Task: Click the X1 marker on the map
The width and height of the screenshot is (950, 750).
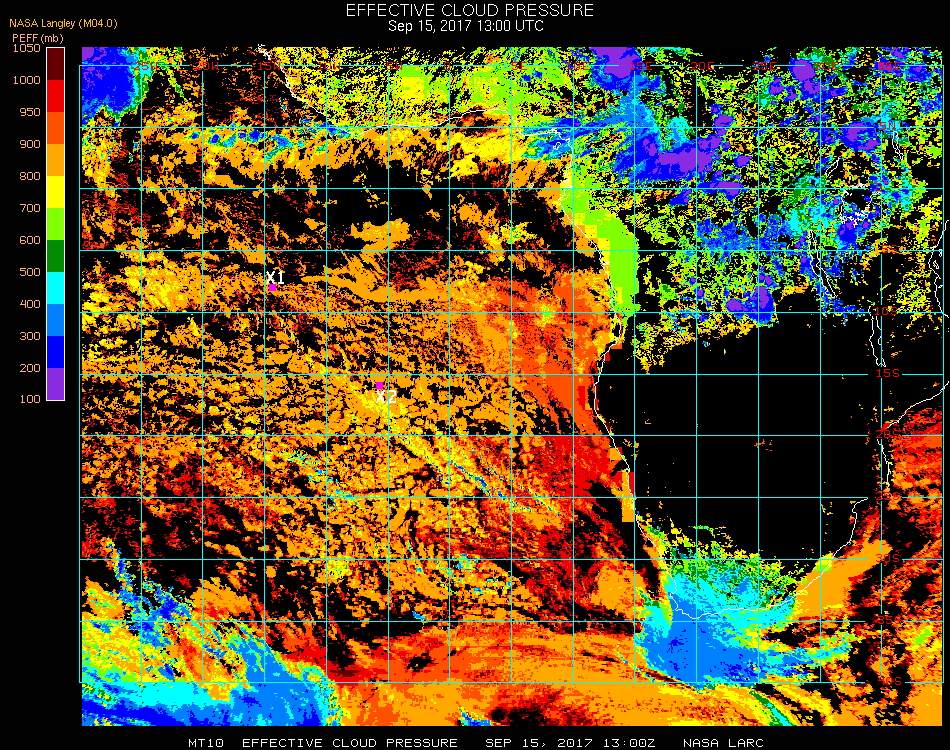Action: [x=273, y=287]
